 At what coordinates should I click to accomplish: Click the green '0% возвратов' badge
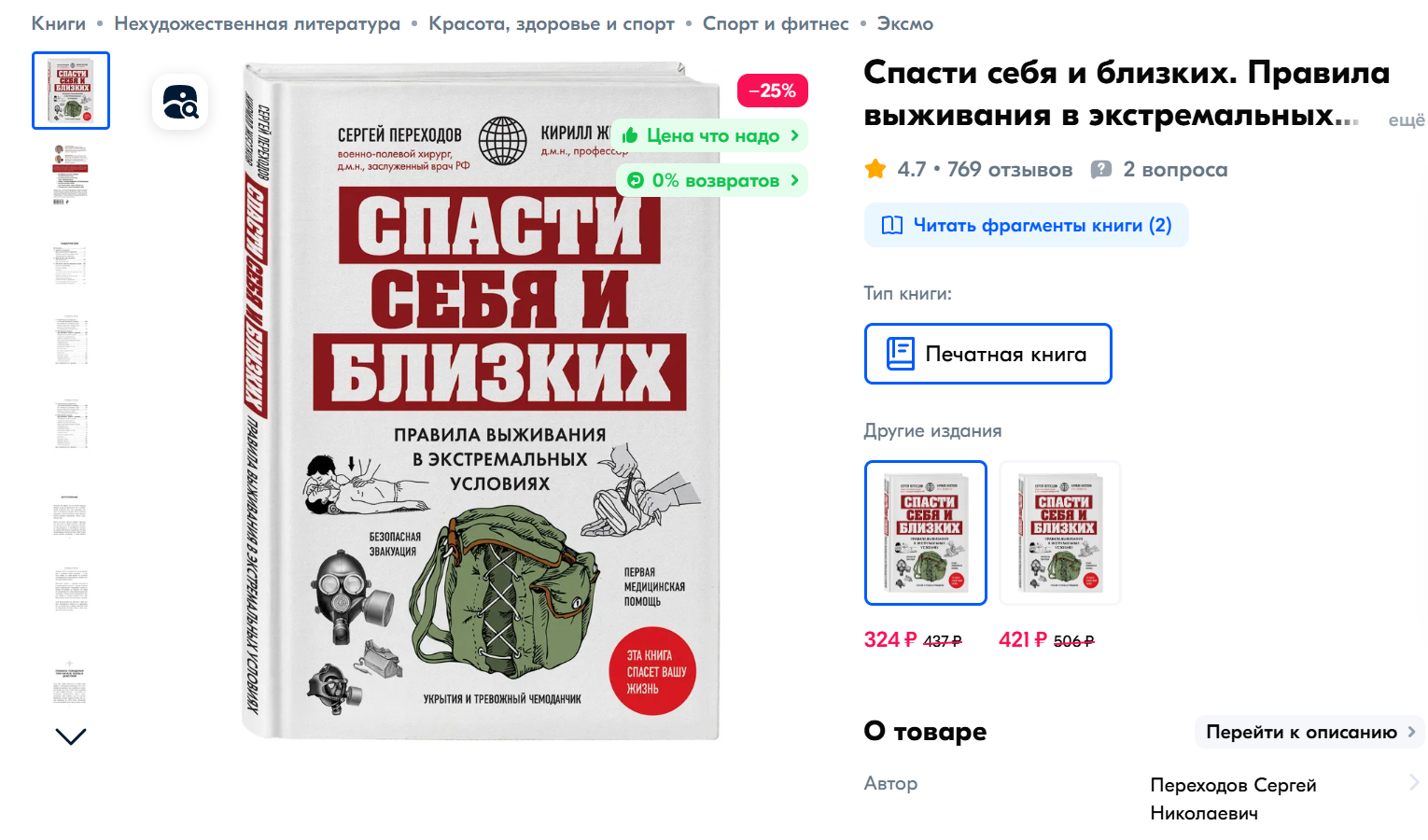click(x=712, y=180)
